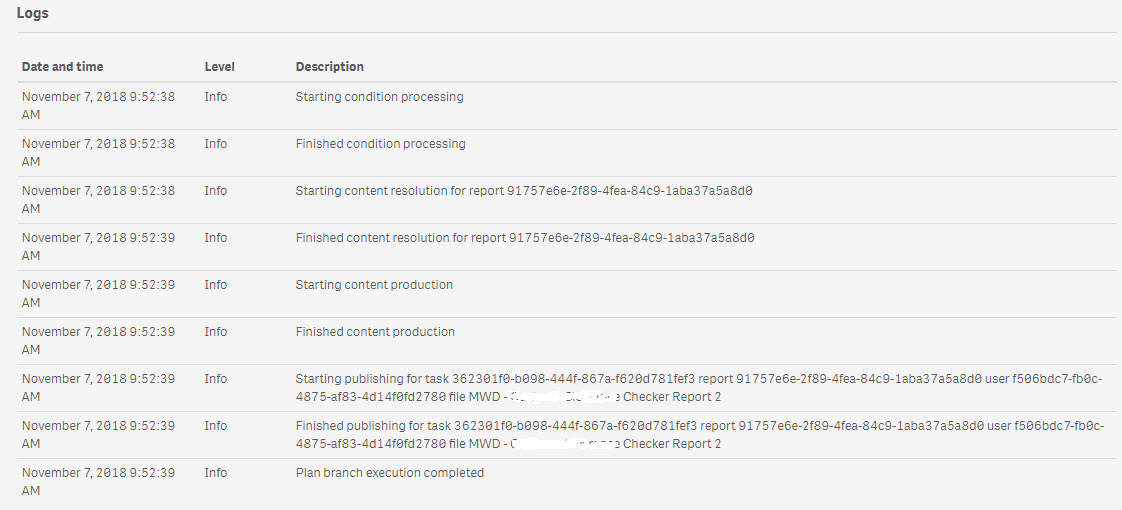Image resolution: width=1122 pixels, height=510 pixels.
Task: Click the Finished publishing for task description
Action: coord(700,434)
